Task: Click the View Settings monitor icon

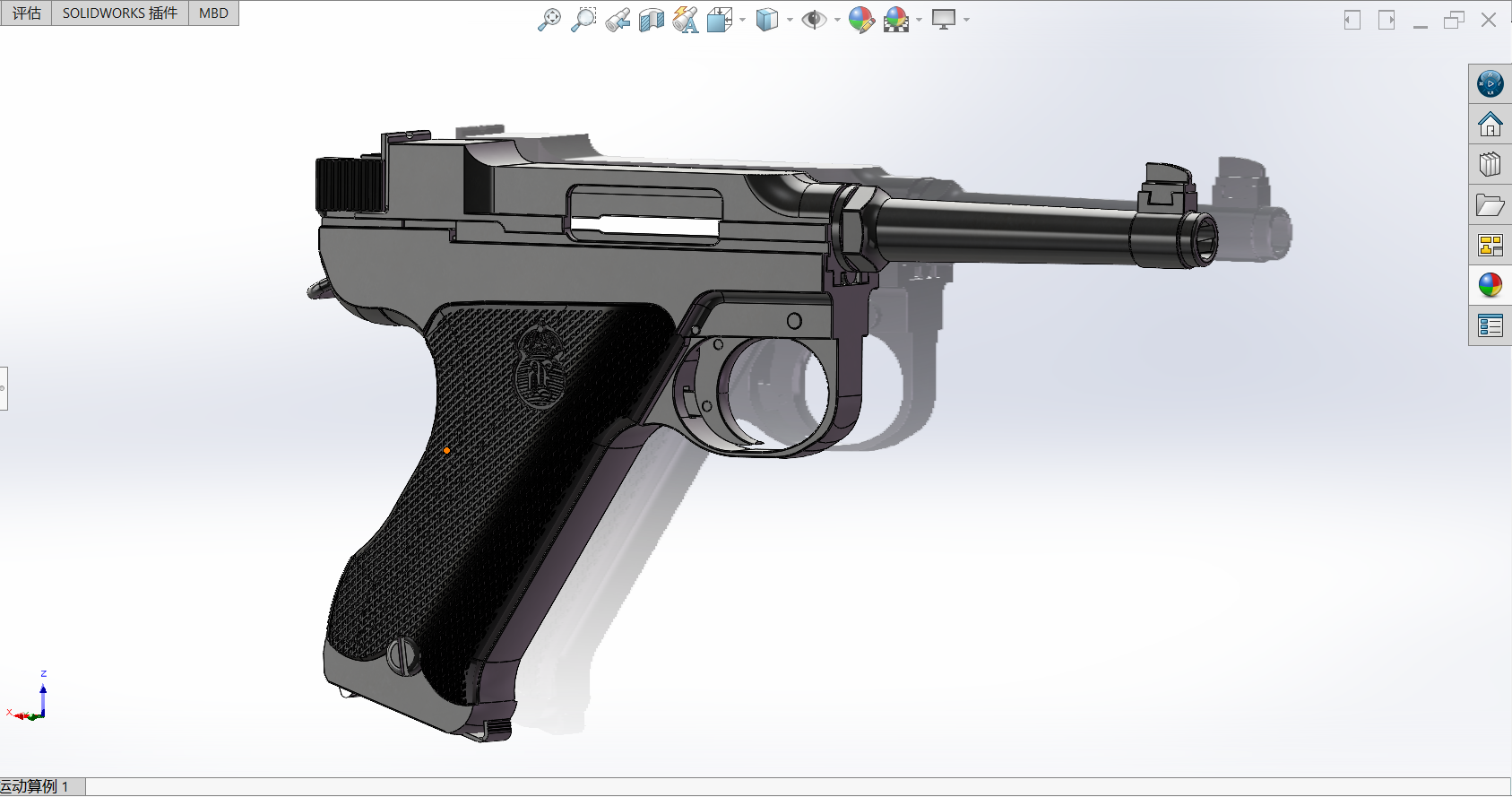Action: tap(944, 20)
